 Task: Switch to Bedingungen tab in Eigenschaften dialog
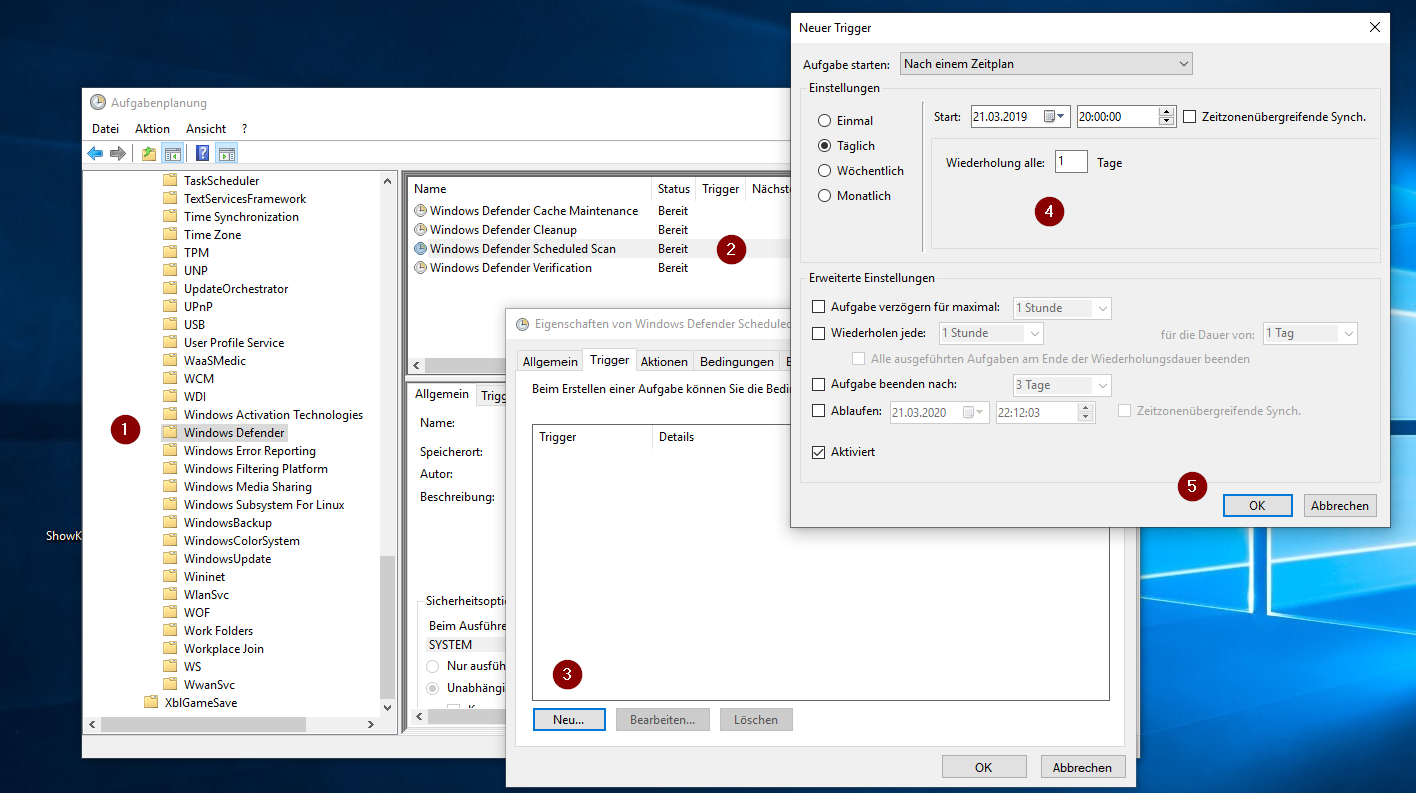[737, 361]
